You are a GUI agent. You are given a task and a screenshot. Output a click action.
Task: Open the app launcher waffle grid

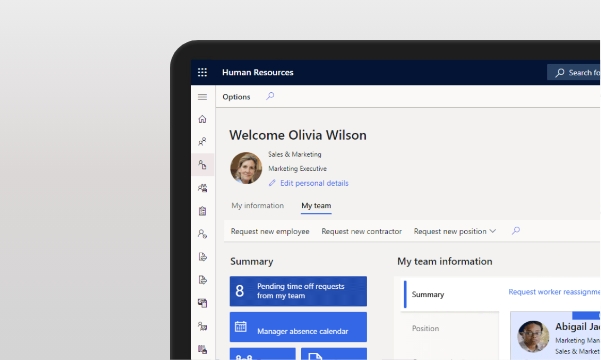pos(202,72)
